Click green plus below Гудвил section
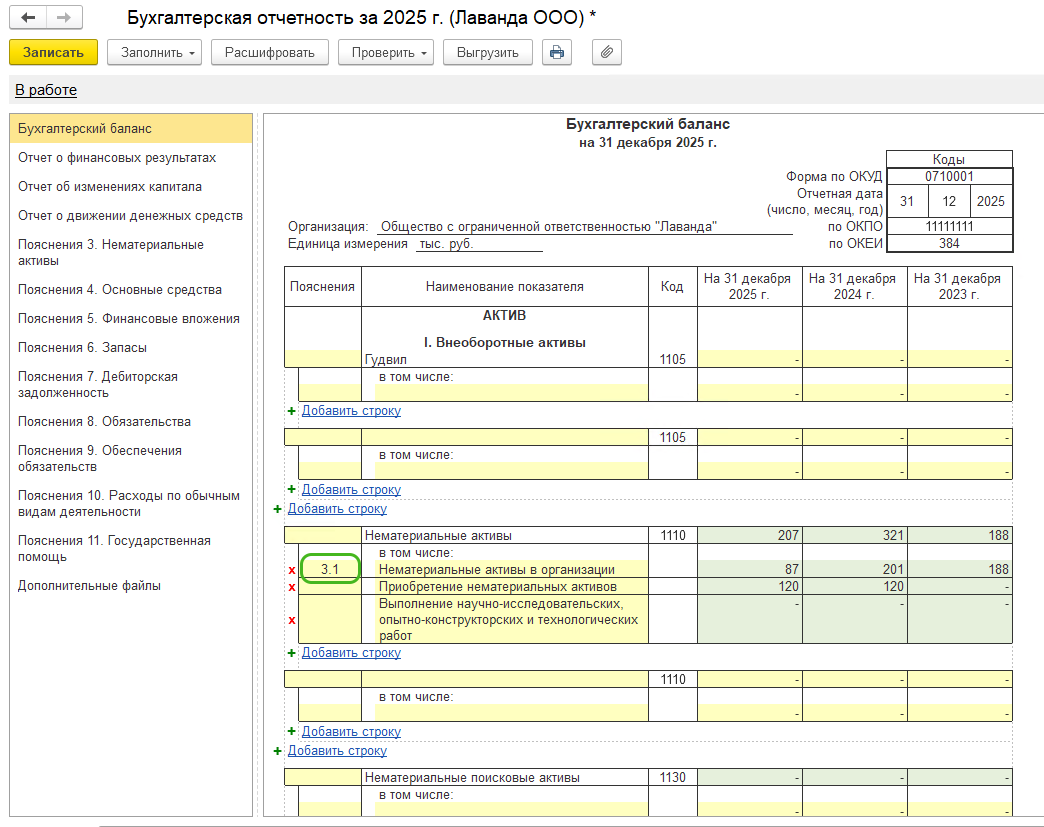Image resolution: width=1044 pixels, height=827 pixels. pos(292,411)
